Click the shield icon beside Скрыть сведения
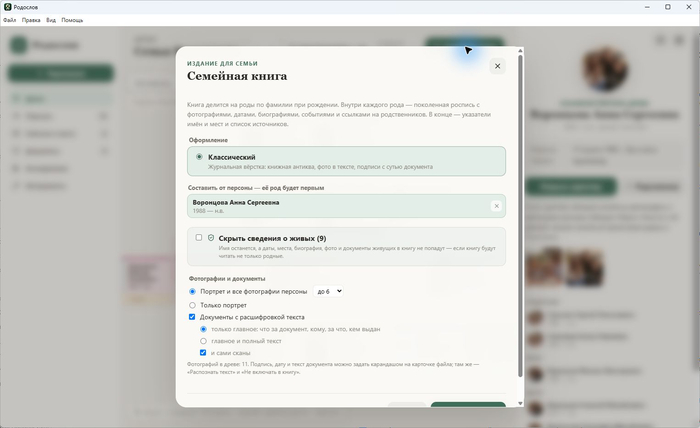Viewport: 700px width, 428px height. 211,238
